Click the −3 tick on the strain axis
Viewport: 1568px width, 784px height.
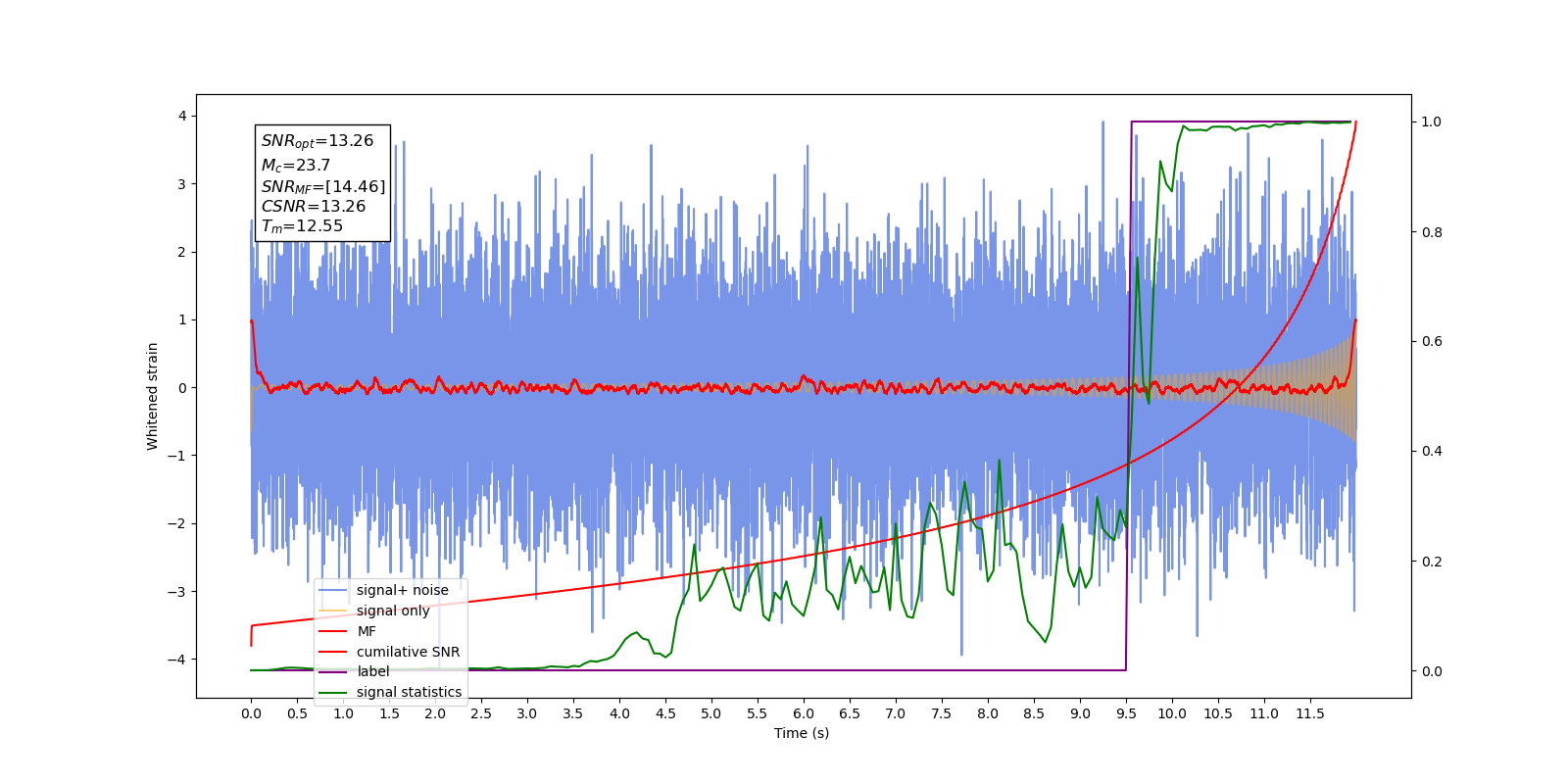177,592
